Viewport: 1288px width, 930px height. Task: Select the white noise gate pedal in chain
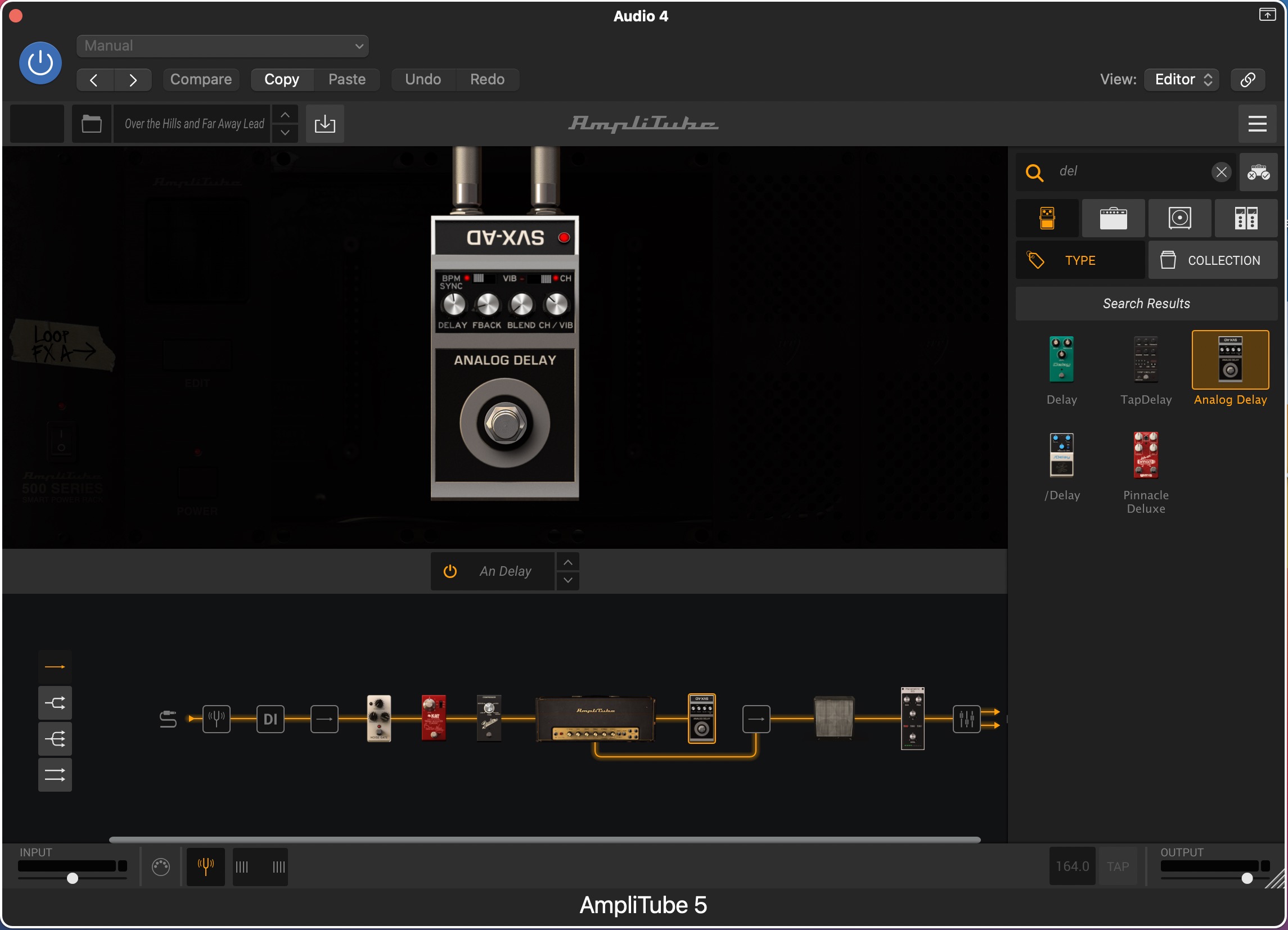(x=379, y=718)
